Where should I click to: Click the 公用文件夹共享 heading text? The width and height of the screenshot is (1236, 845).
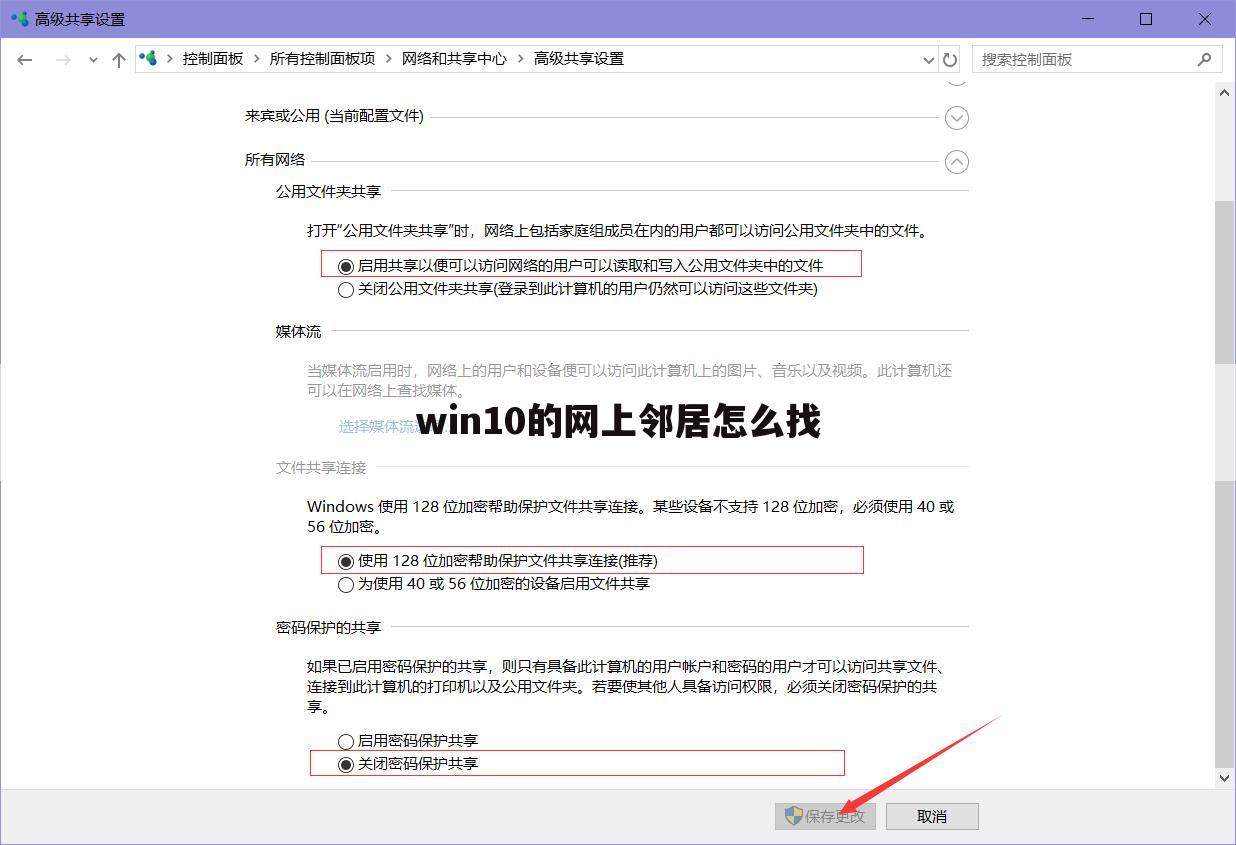click(328, 191)
